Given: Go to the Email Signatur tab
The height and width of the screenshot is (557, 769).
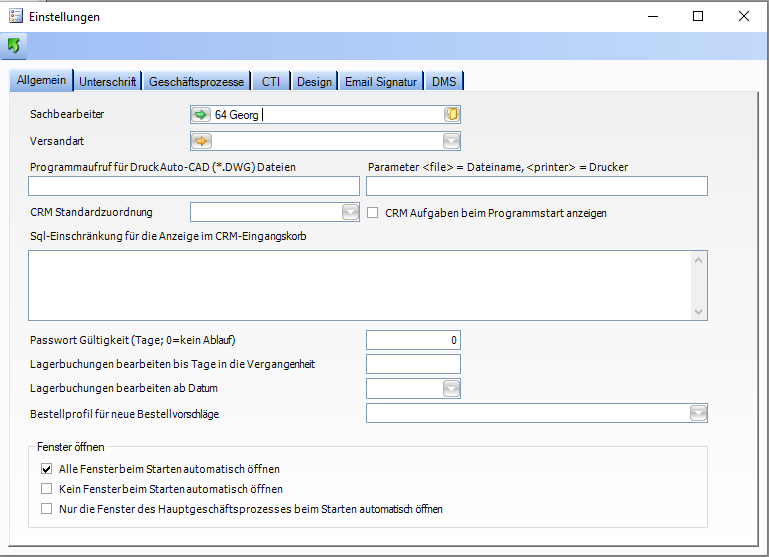Looking at the screenshot, I should tap(380, 82).
